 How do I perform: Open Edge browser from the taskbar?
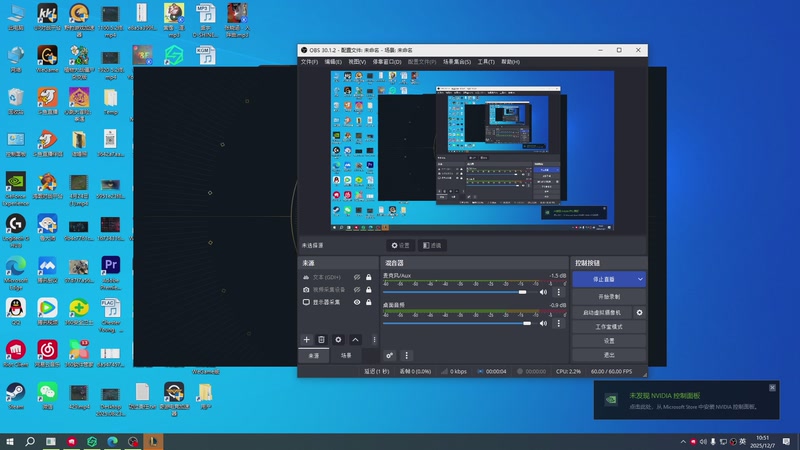(x=112, y=441)
